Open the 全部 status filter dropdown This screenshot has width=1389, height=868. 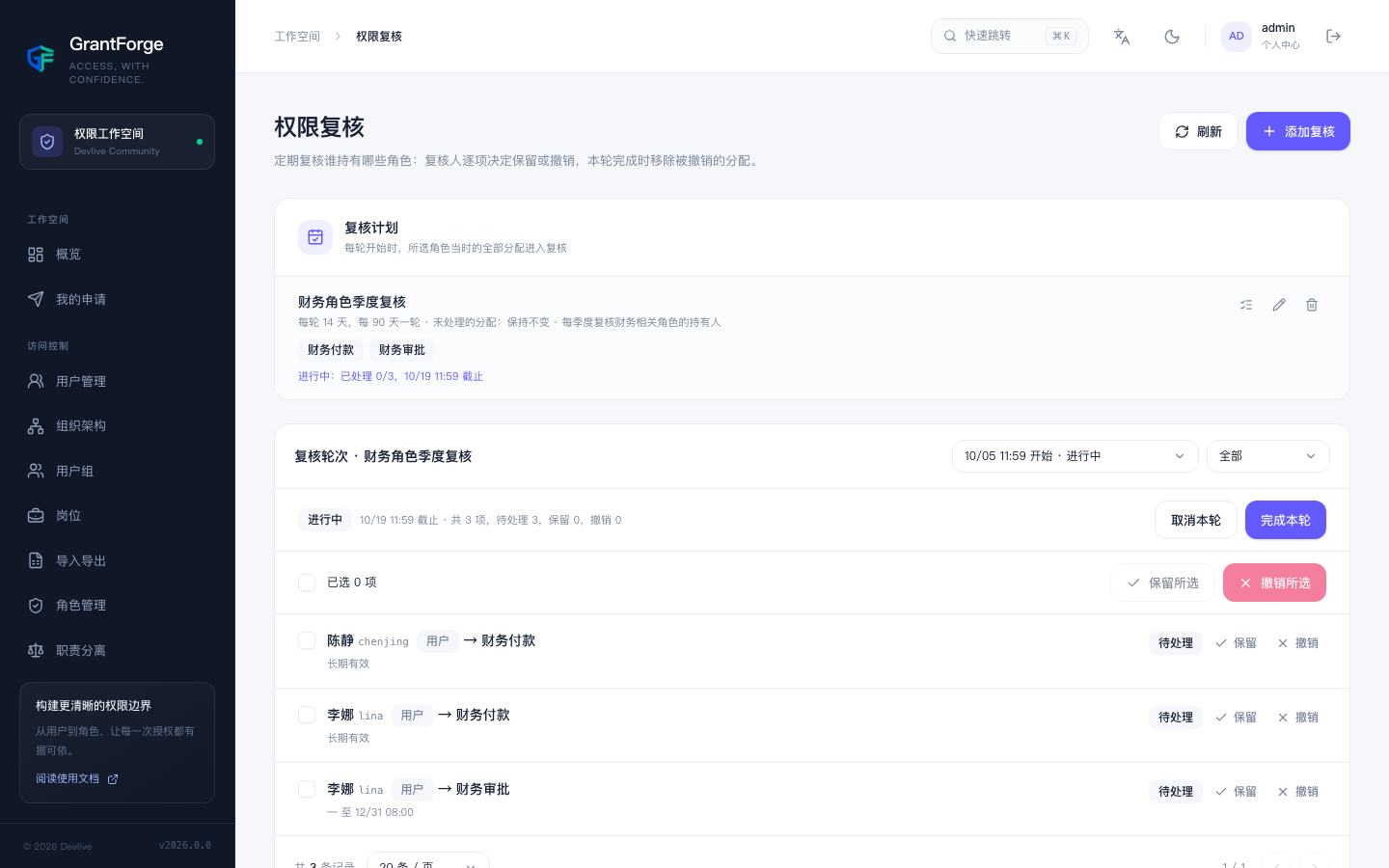click(x=1267, y=456)
